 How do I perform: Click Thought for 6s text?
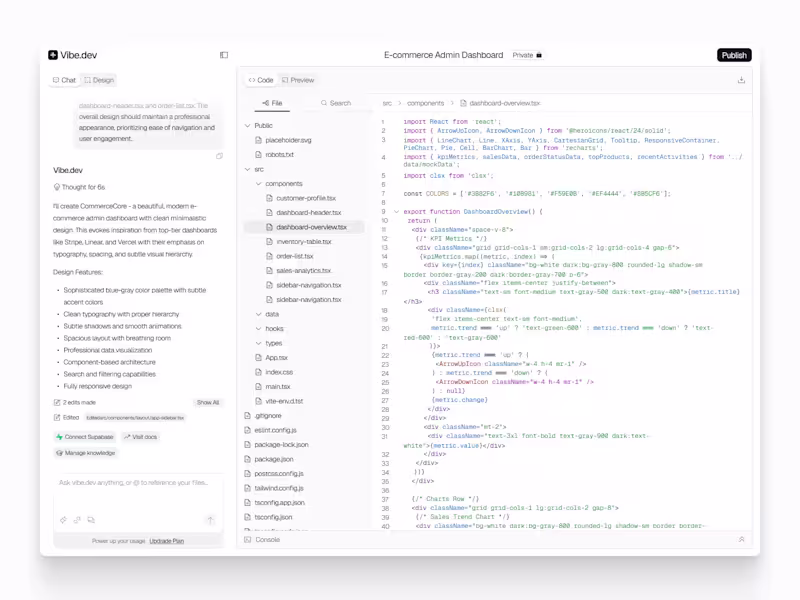point(83,187)
